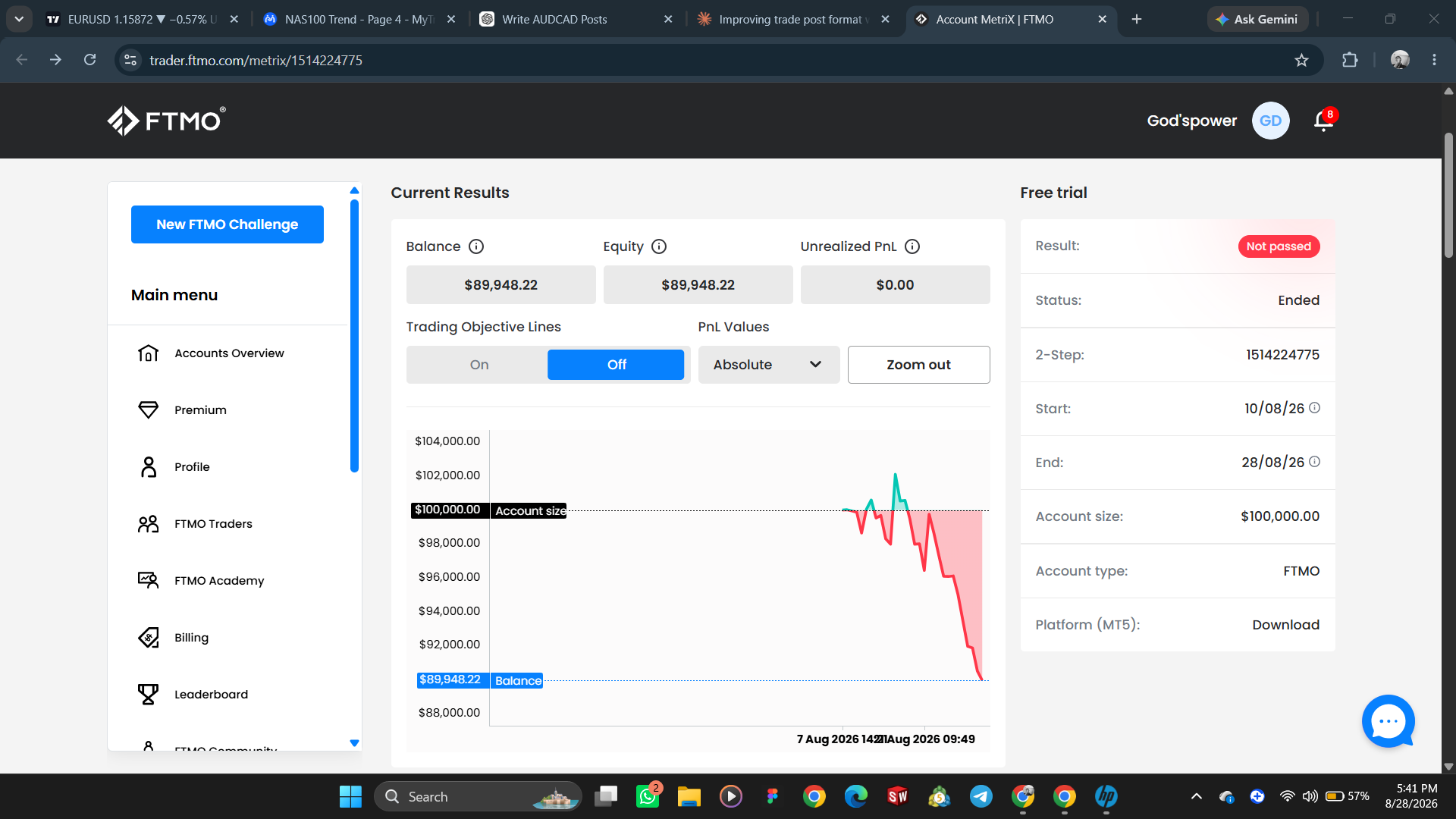Click the FTMO Traders people icon

pyautogui.click(x=149, y=524)
